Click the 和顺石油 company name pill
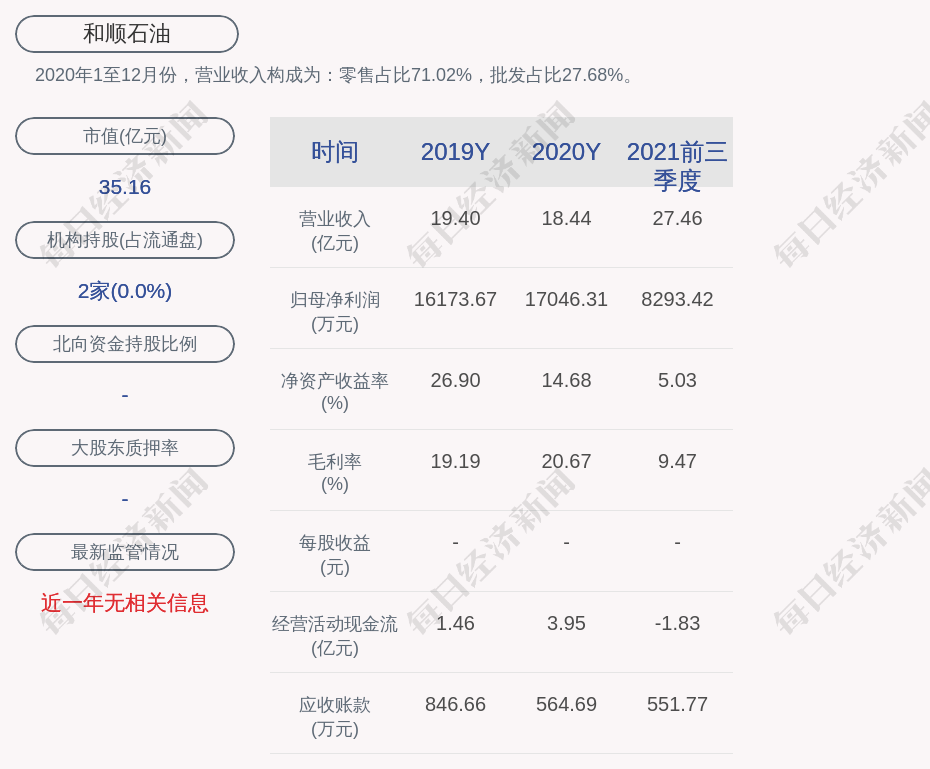Viewport: 930px width, 769px height. point(127,34)
